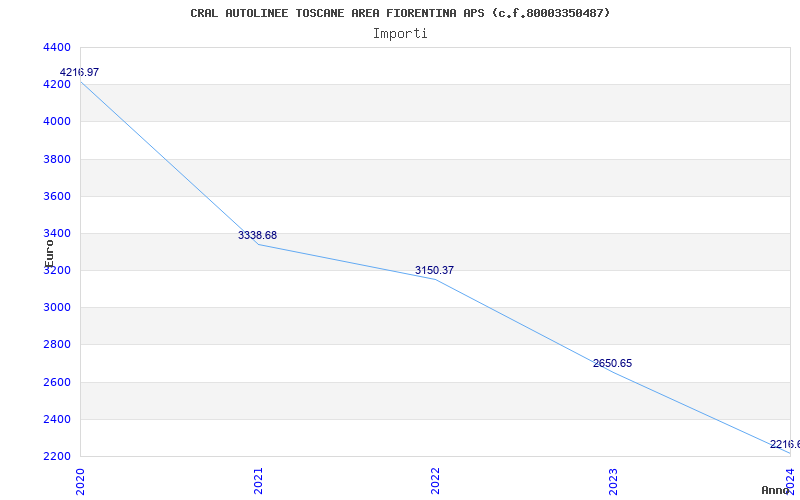
Task: Click the 4200 y-axis value
Action: [x=58, y=85]
